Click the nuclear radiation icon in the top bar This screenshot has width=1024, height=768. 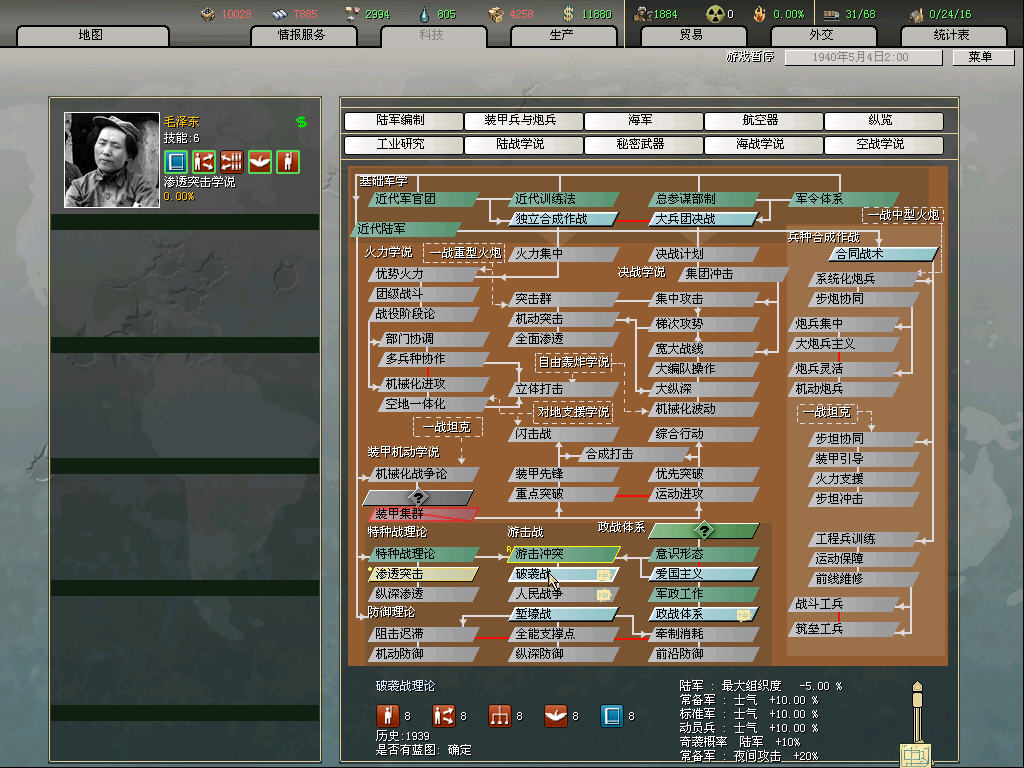pyautogui.click(x=715, y=14)
